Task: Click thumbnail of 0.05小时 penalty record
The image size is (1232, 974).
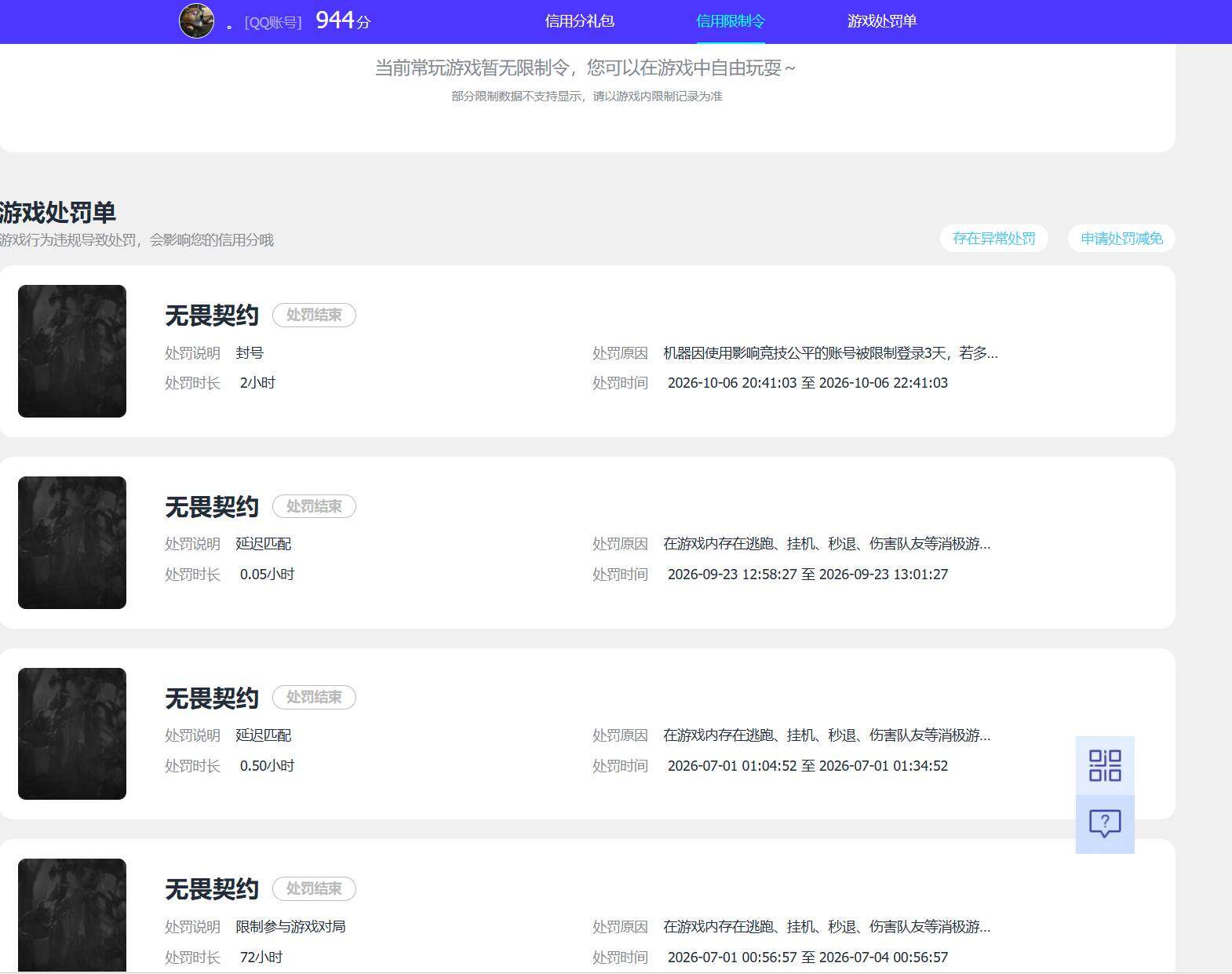Action: pos(72,542)
